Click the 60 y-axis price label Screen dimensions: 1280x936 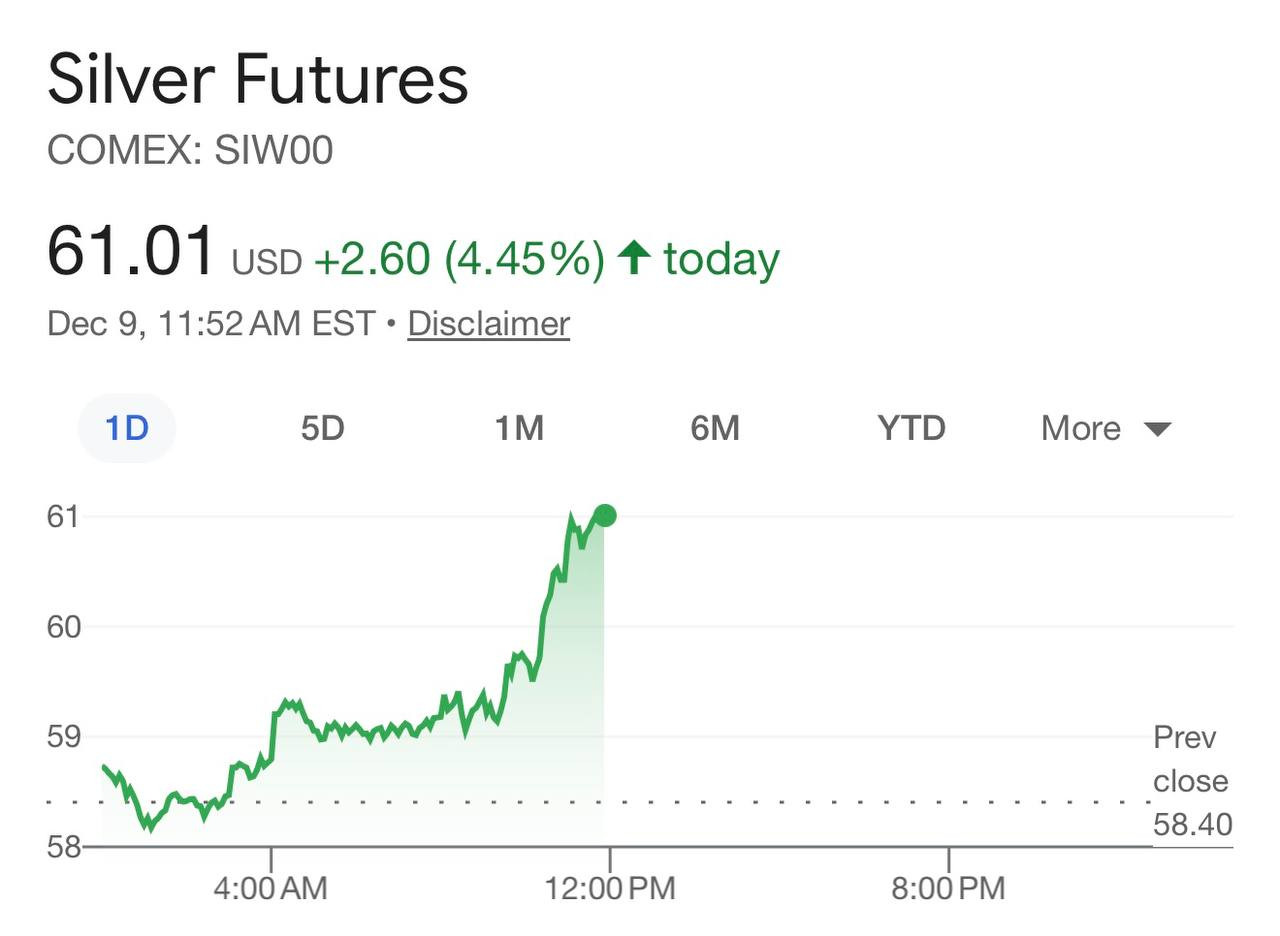[x=63, y=627]
